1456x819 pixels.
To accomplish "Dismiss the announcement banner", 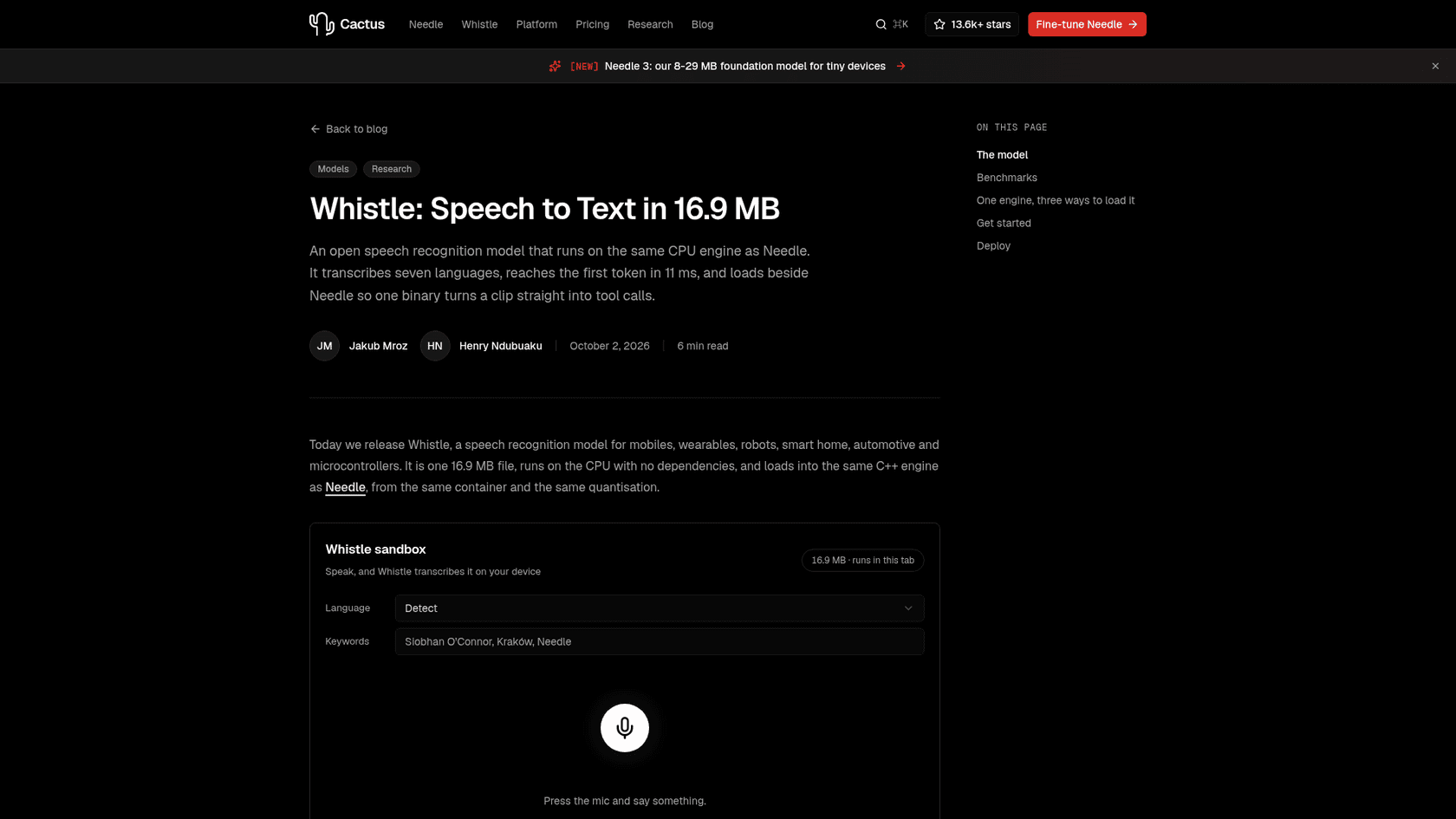I will point(1435,66).
